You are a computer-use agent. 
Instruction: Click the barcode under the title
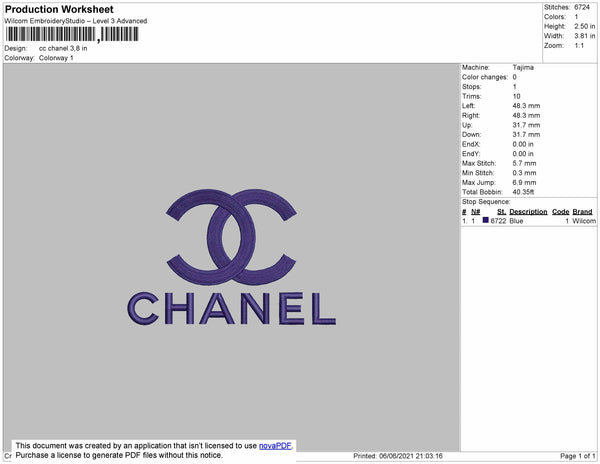[72, 34]
